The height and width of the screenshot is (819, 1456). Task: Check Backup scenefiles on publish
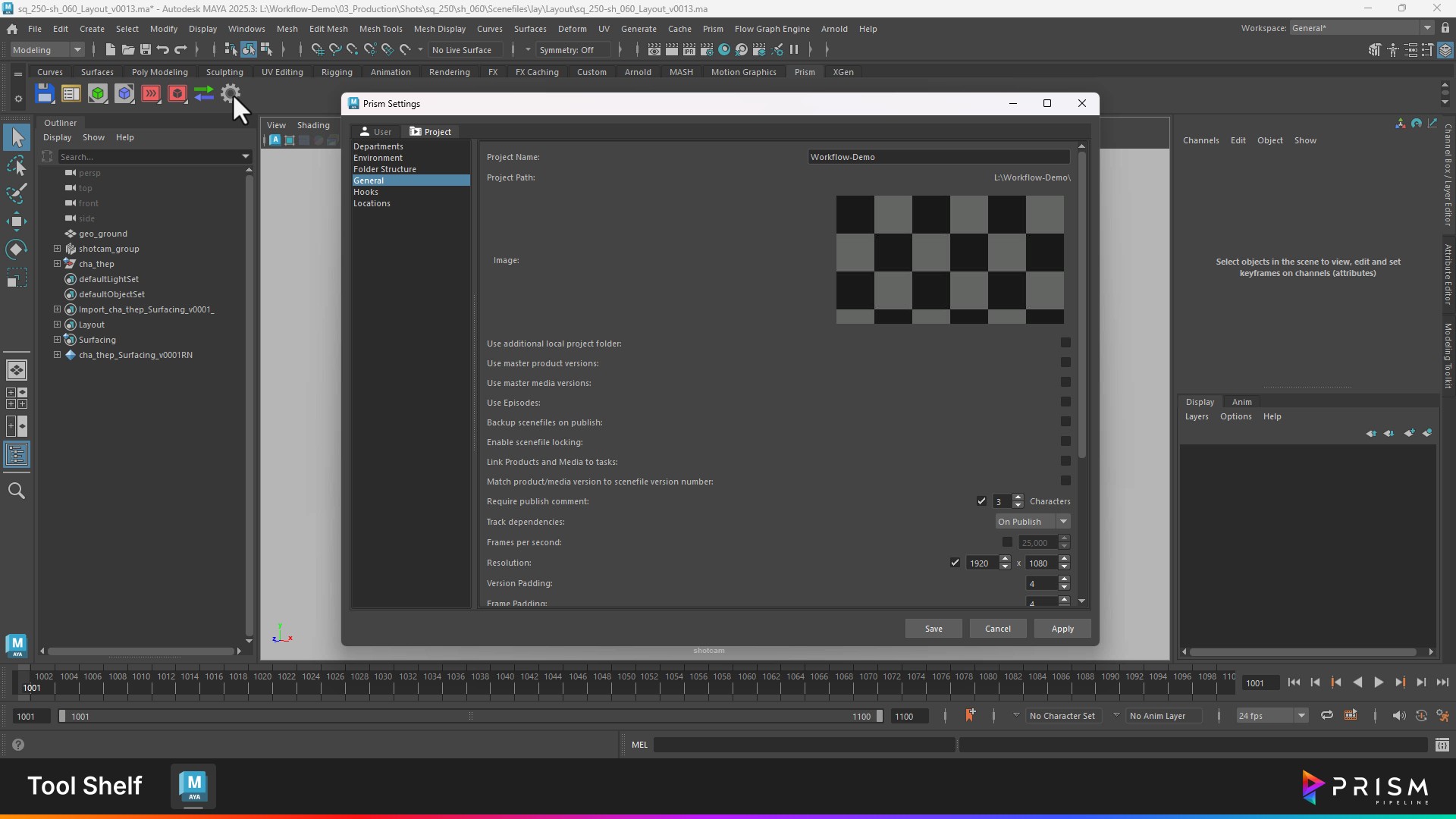pos(1065,422)
